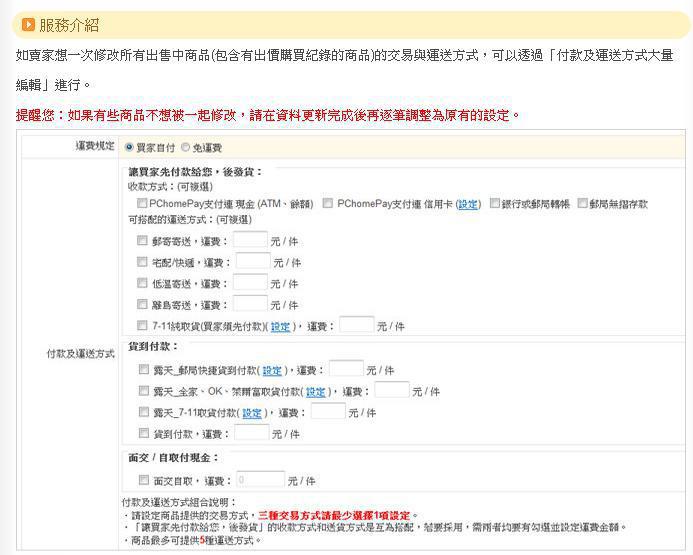Click the red 提醒您 warning text

click(267, 115)
